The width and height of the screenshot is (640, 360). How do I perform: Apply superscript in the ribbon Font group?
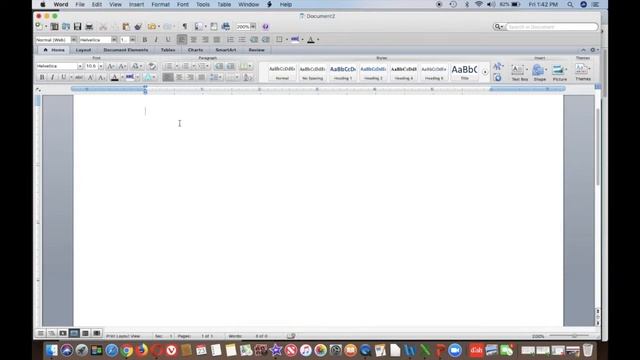pyautogui.click(x=91, y=77)
